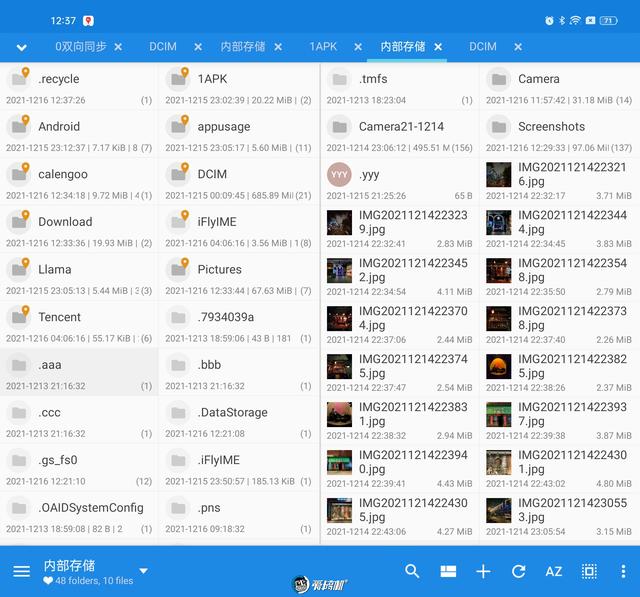This screenshot has height=597, width=640.
Task: Expand the tab list chevron at top-left
Action: click(21, 47)
